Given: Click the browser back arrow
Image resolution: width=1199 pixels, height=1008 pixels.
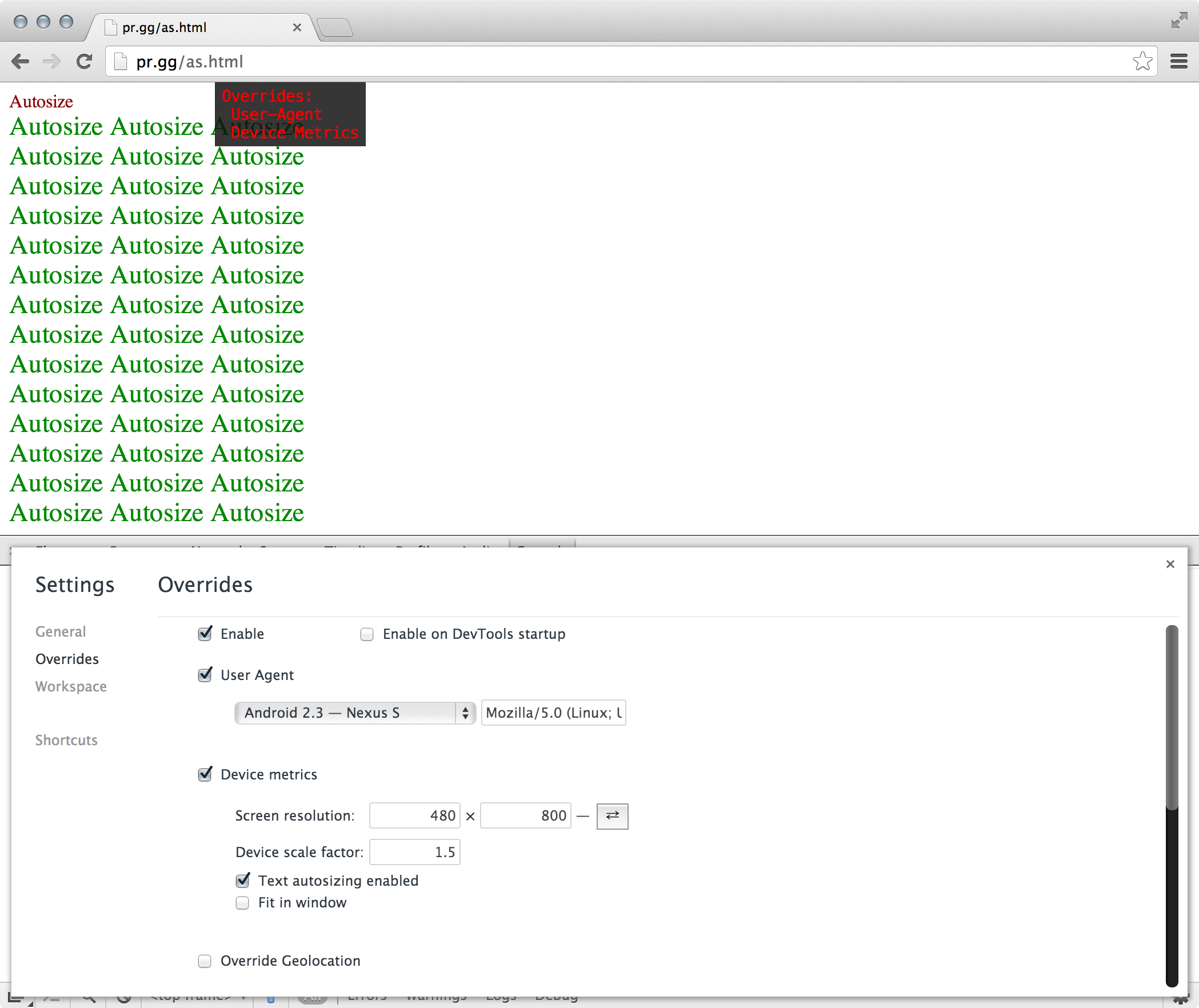Looking at the screenshot, I should [x=21, y=62].
